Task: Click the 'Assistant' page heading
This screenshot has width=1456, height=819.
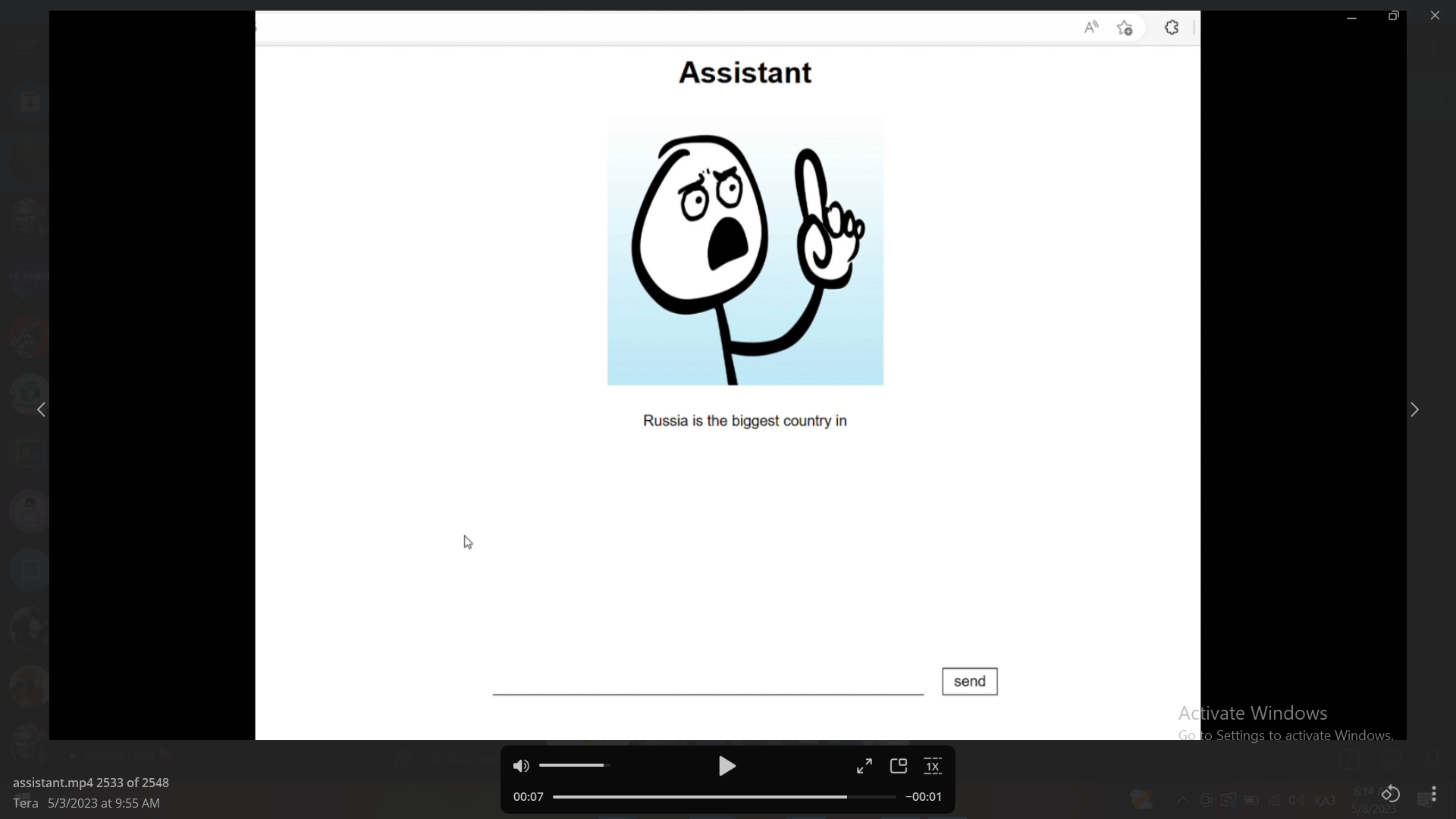Action: (x=745, y=73)
